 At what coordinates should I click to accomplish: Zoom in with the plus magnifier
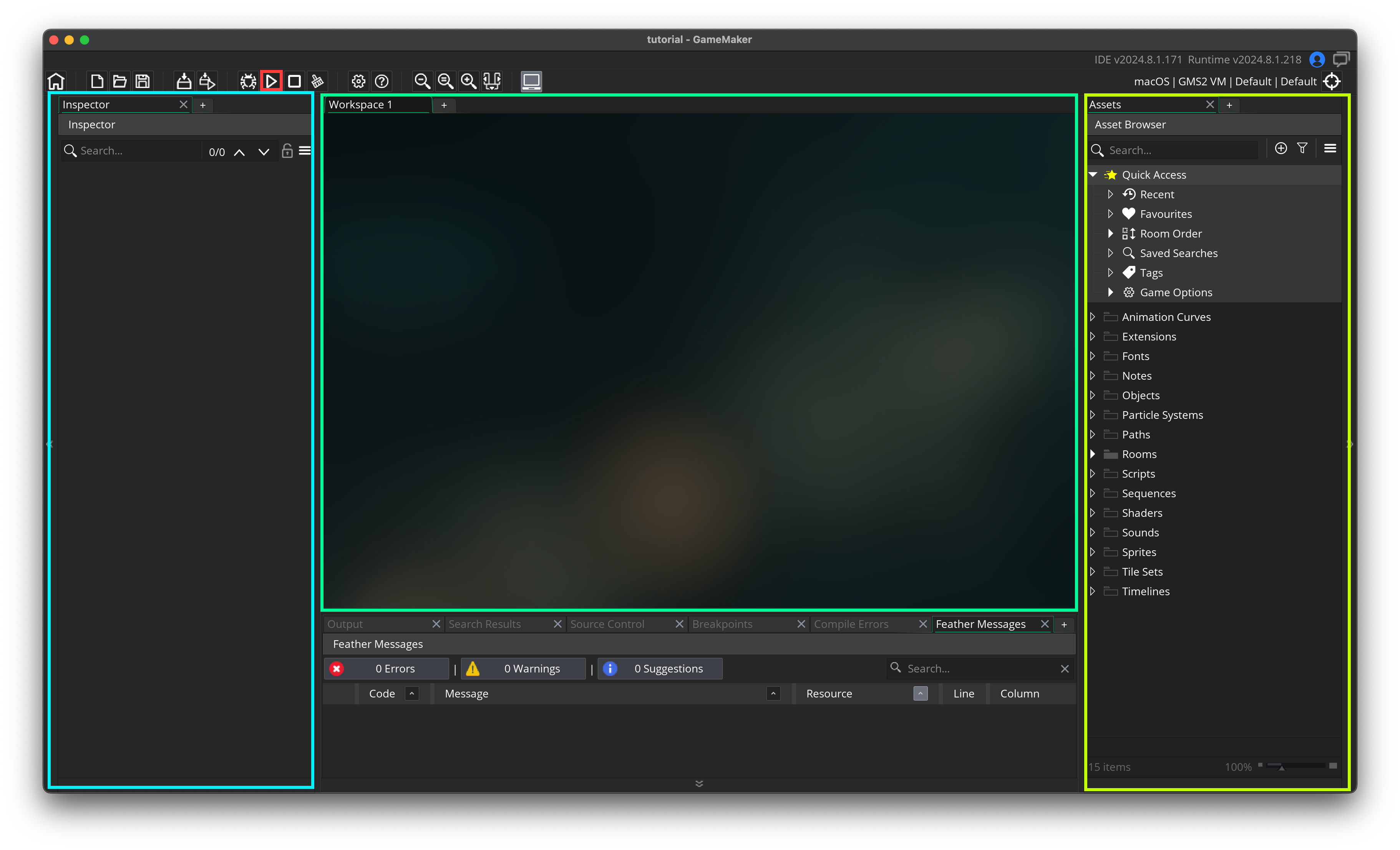(x=469, y=81)
